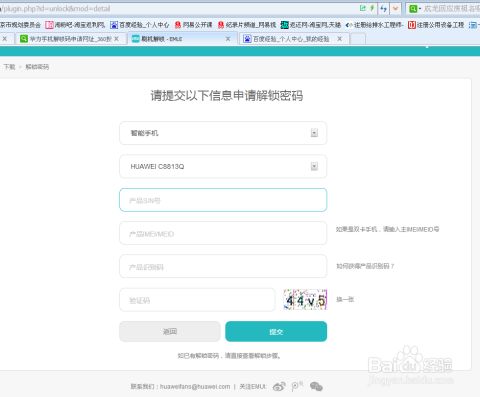
Task: Open the 注册公用设备工程 bookmark
Action: click(436, 25)
